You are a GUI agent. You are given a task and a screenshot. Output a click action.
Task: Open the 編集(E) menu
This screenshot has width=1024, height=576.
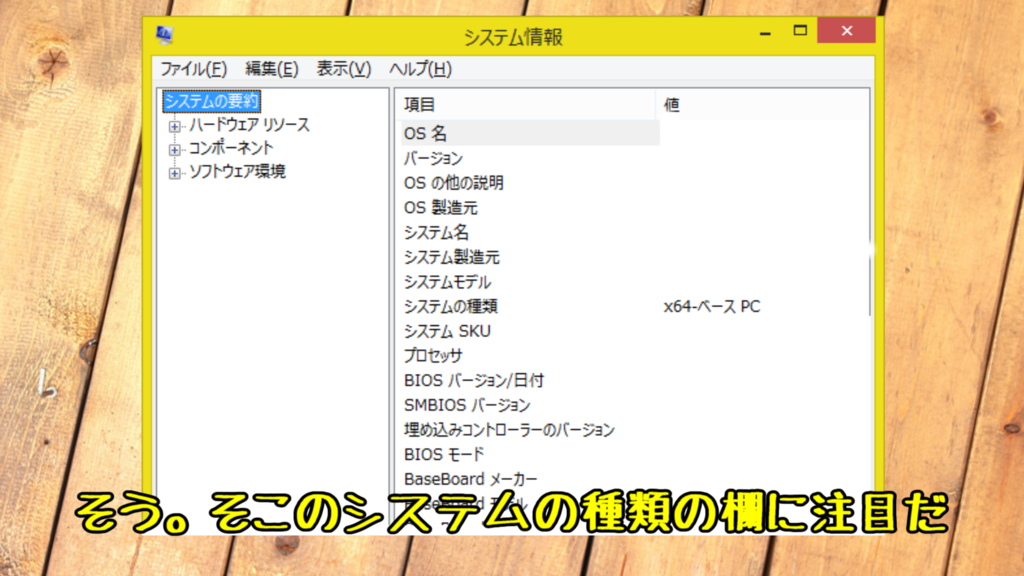click(272, 69)
